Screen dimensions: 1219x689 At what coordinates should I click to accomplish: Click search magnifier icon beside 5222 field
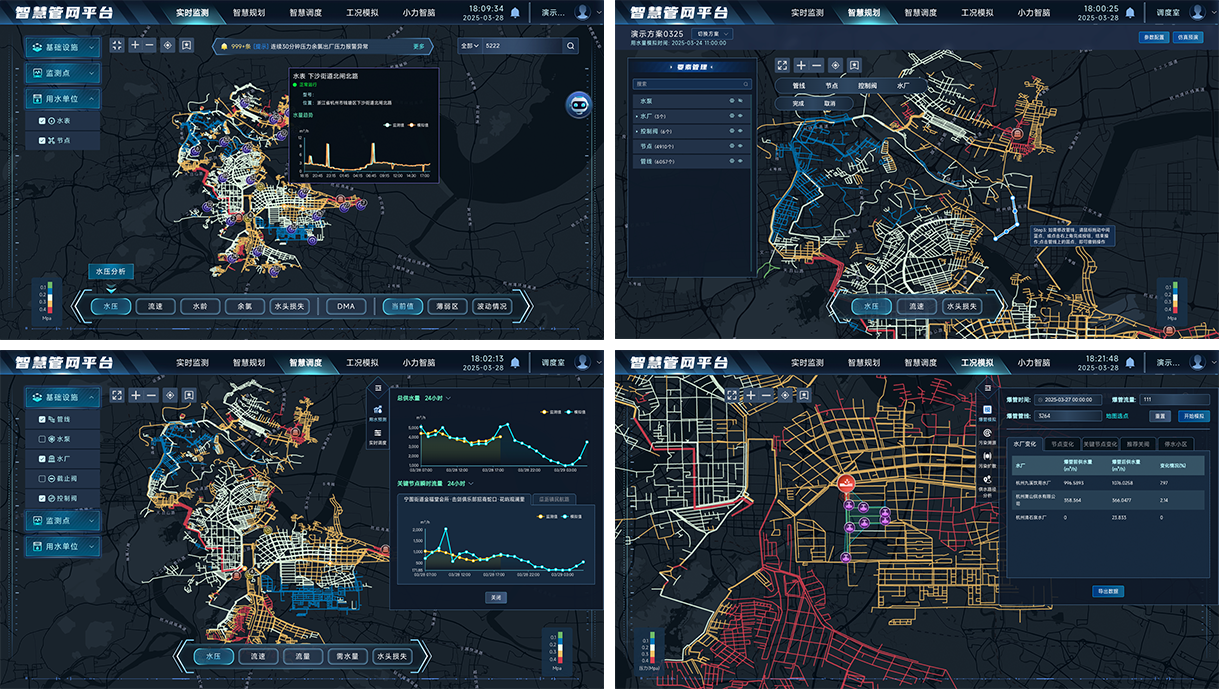tap(570, 46)
